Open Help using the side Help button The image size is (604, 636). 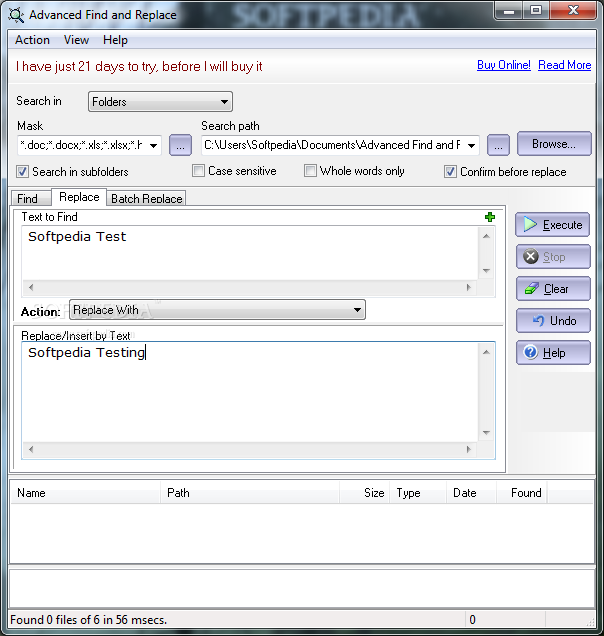553,353
